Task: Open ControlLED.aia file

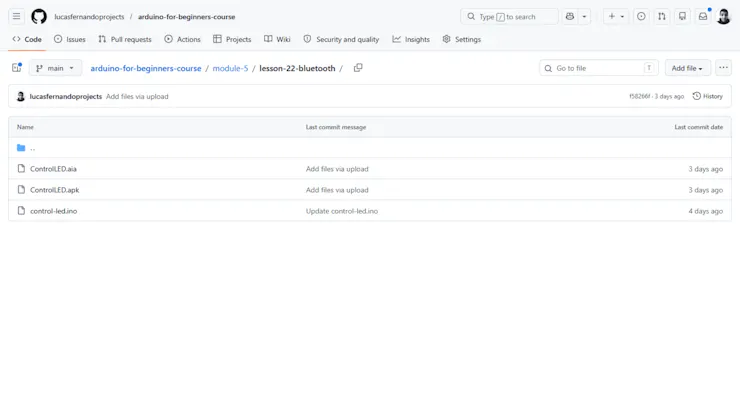Action: tap(53, 169)
